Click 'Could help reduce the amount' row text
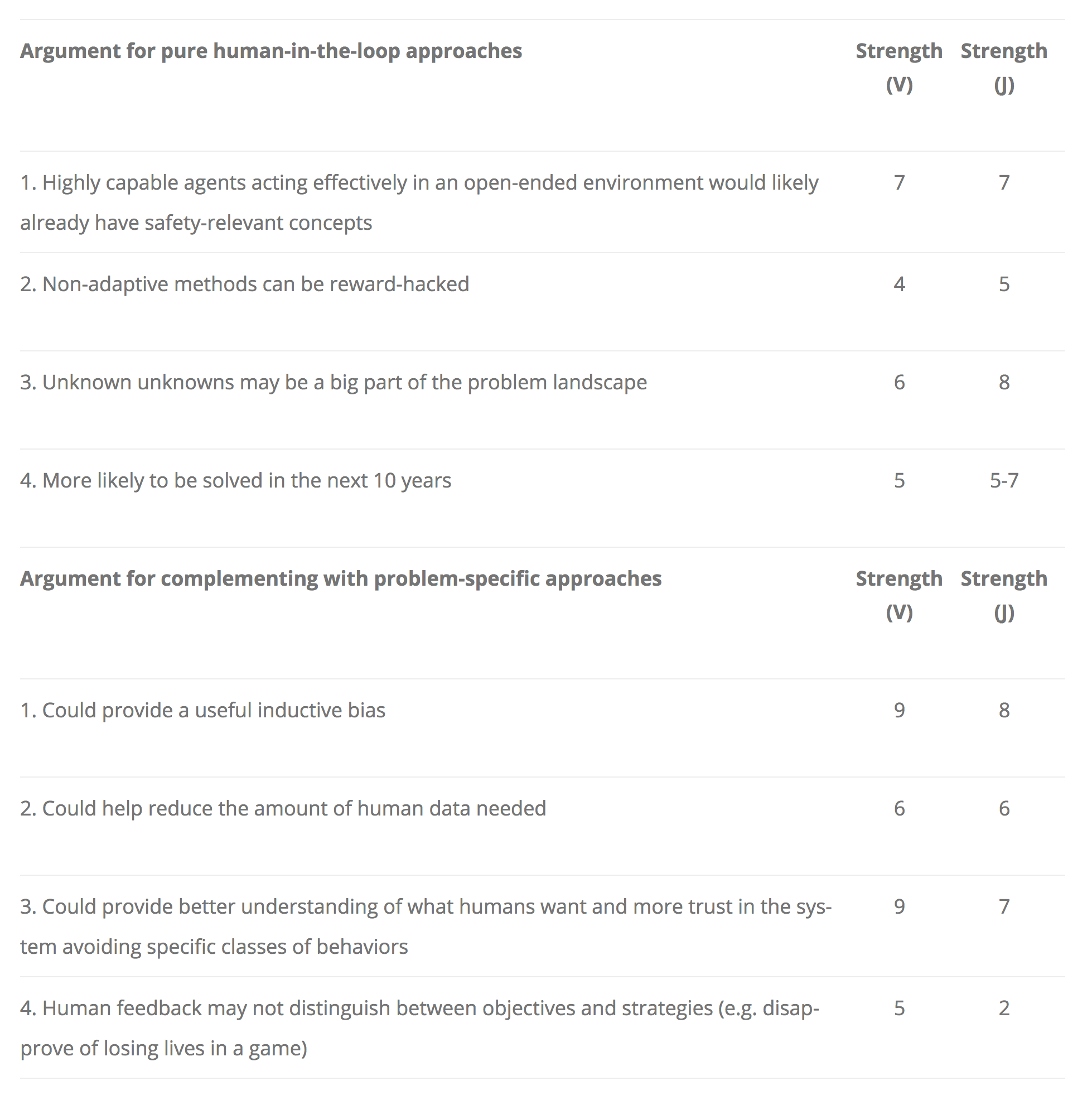Viewport: 1092px width, 1100px height. pyautogui.click(x=283, y=808)
